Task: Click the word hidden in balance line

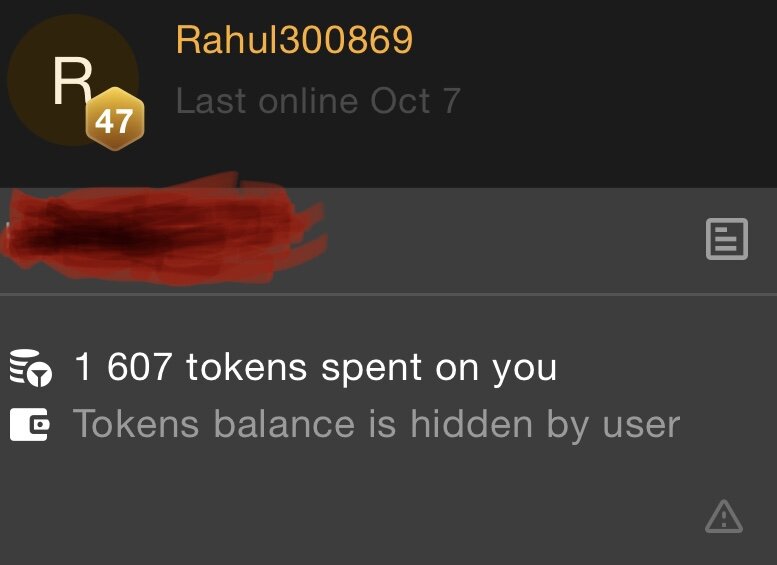Action: [x=471, y=424]
